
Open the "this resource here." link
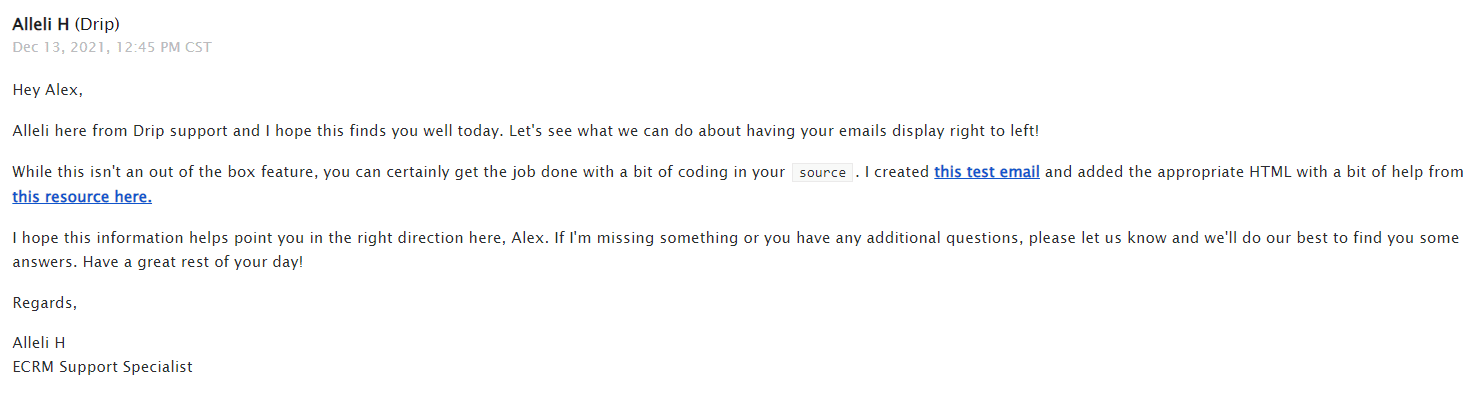tap(82, 197)
